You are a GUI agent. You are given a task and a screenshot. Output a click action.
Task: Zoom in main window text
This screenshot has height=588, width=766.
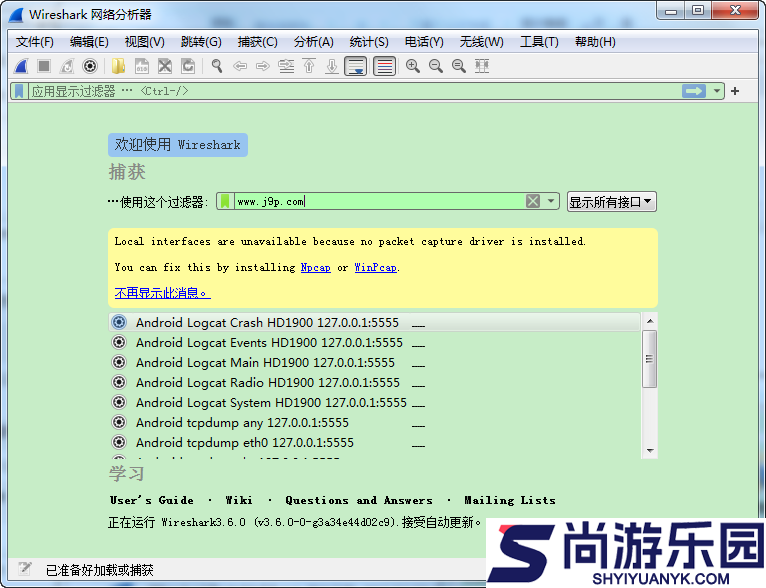tap(413, 66)
